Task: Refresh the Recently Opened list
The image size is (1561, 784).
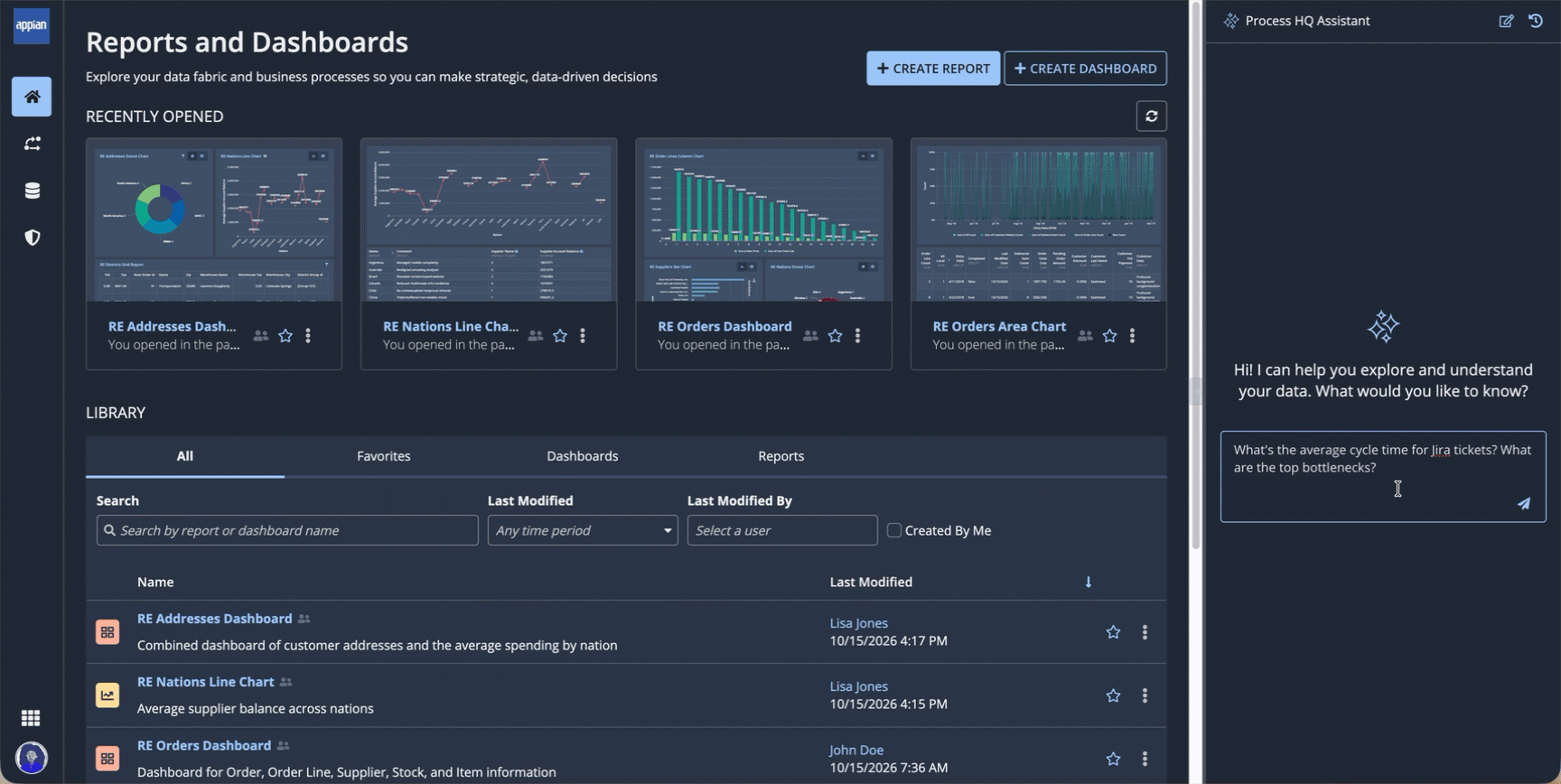Action: (1151, 117)
